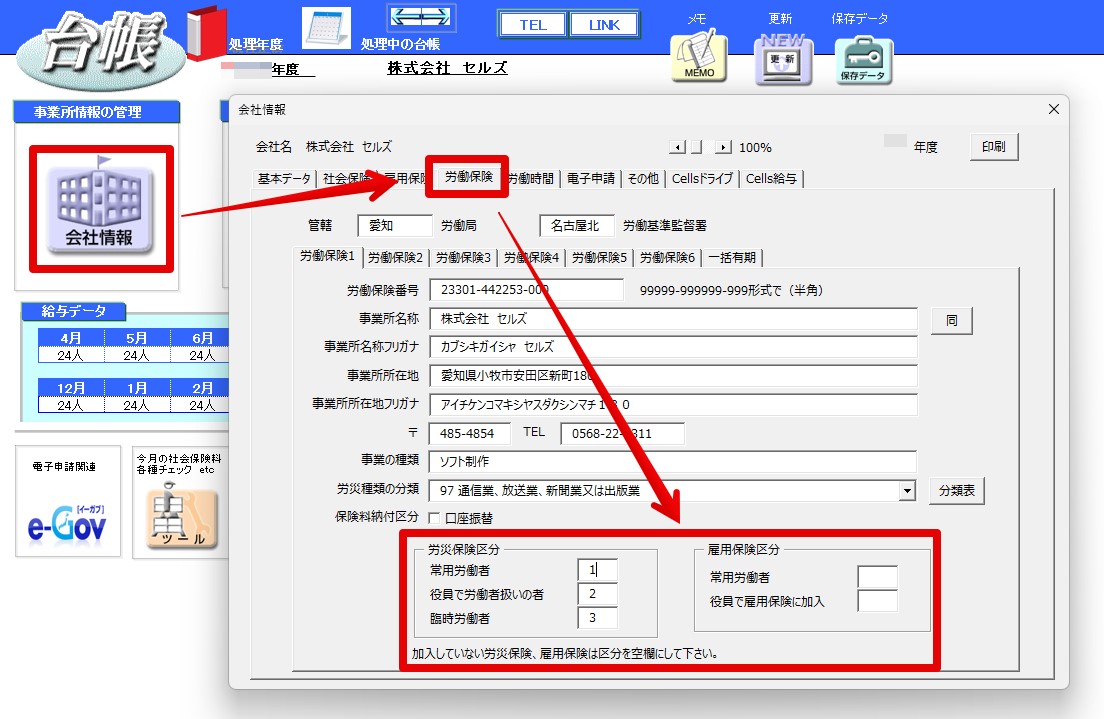Select the 労働保険5 sub-tab

(599, 258)
